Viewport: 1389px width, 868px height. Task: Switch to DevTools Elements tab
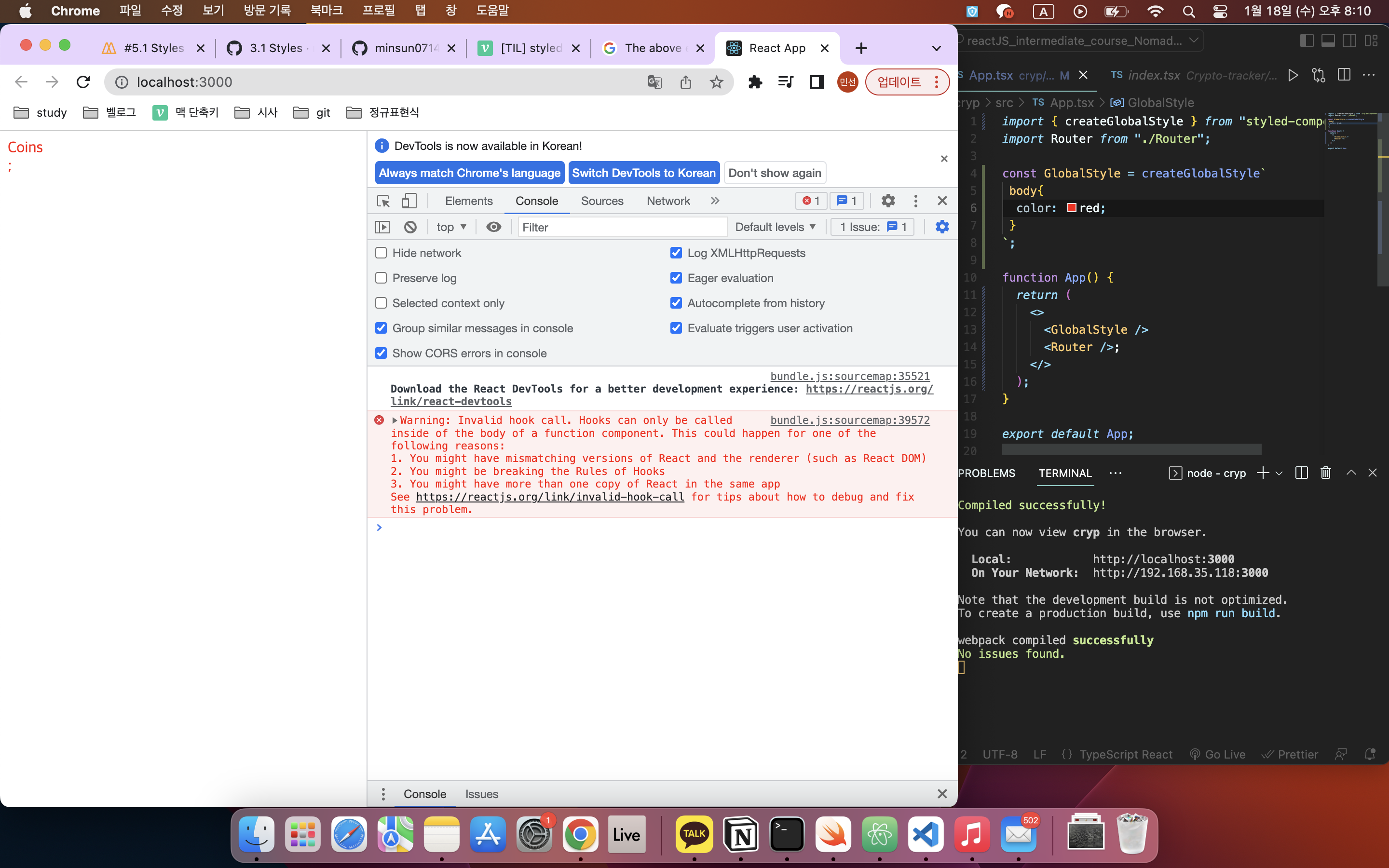point(468,201)
